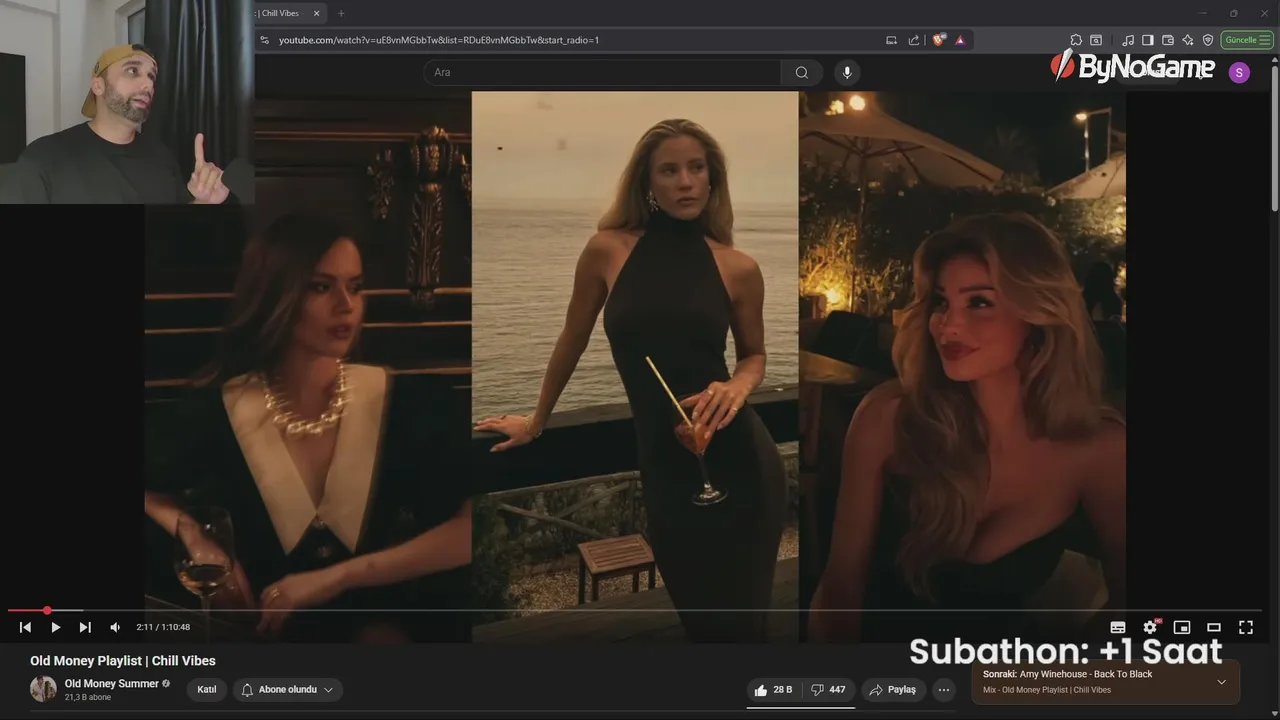Install or cast screen icon in address bar
1280x720 pixels.
pos(891,40)
